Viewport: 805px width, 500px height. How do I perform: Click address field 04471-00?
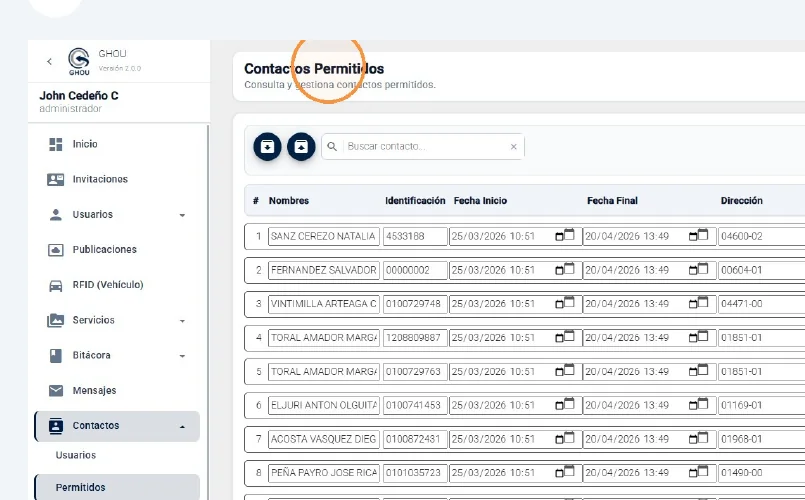tap(761, 304)
